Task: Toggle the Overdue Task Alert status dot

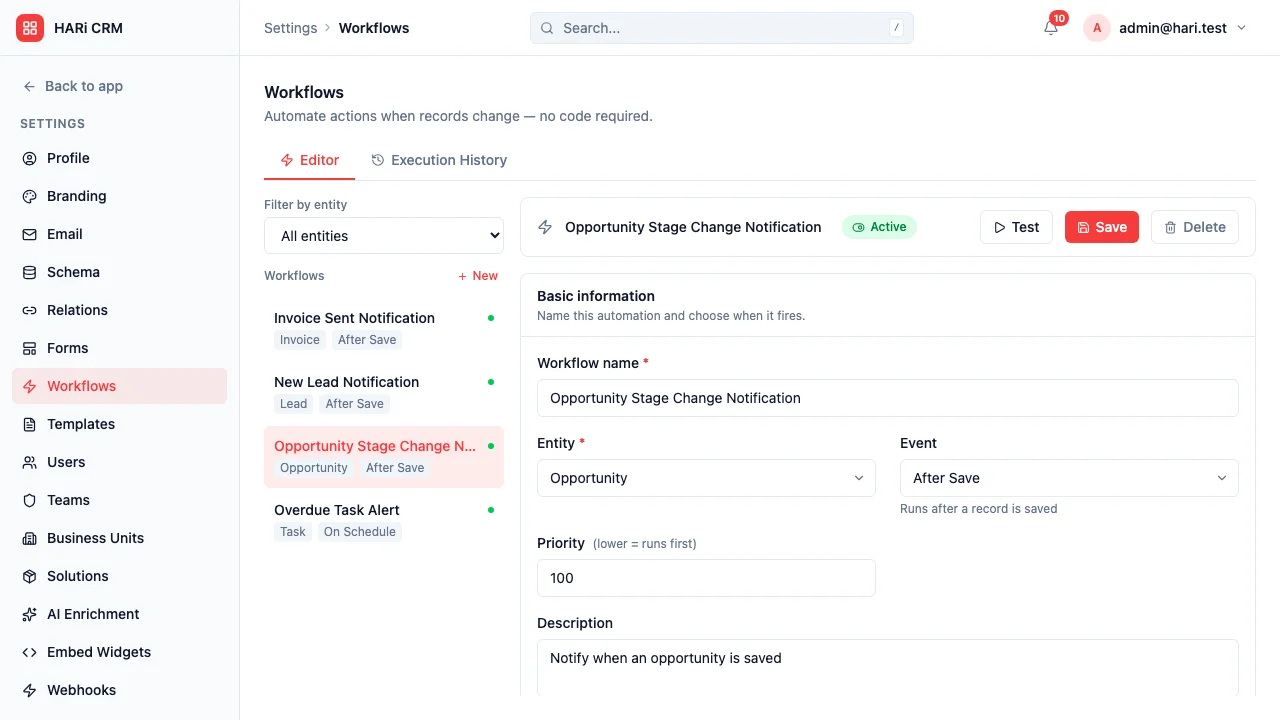Action: click(490, 509)
